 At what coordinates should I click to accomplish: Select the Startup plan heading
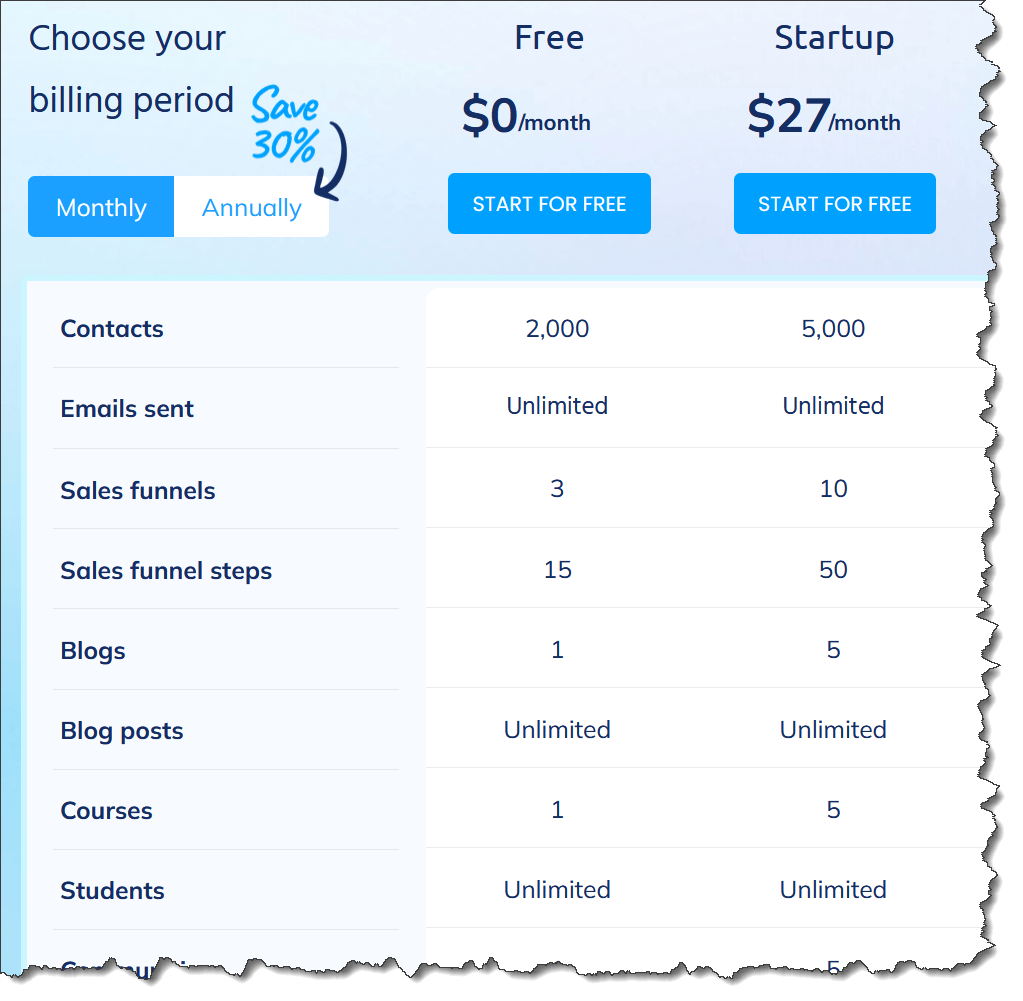[834, 38]
